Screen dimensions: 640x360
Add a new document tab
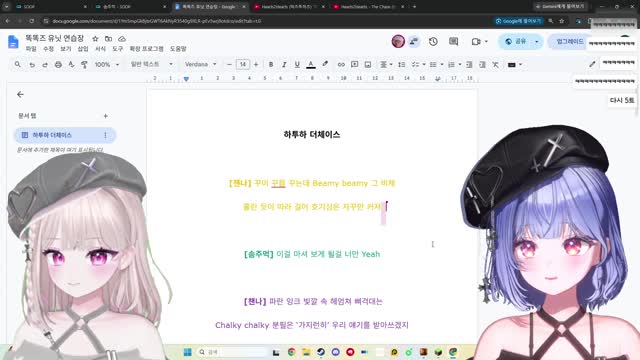pyautogui.click(x=106, y=116)
